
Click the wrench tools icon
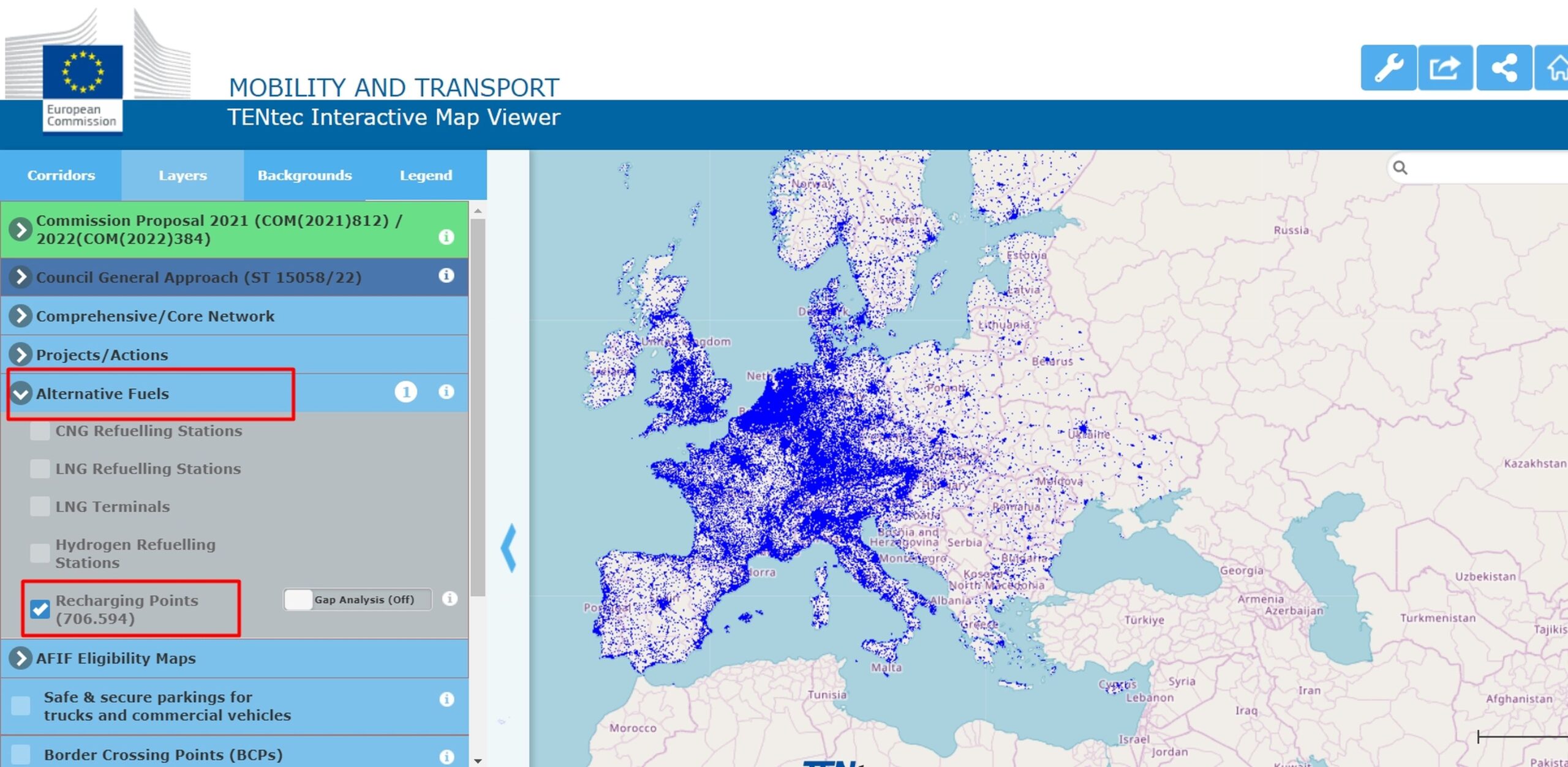pyautogui.click(x=1388, y=68)
